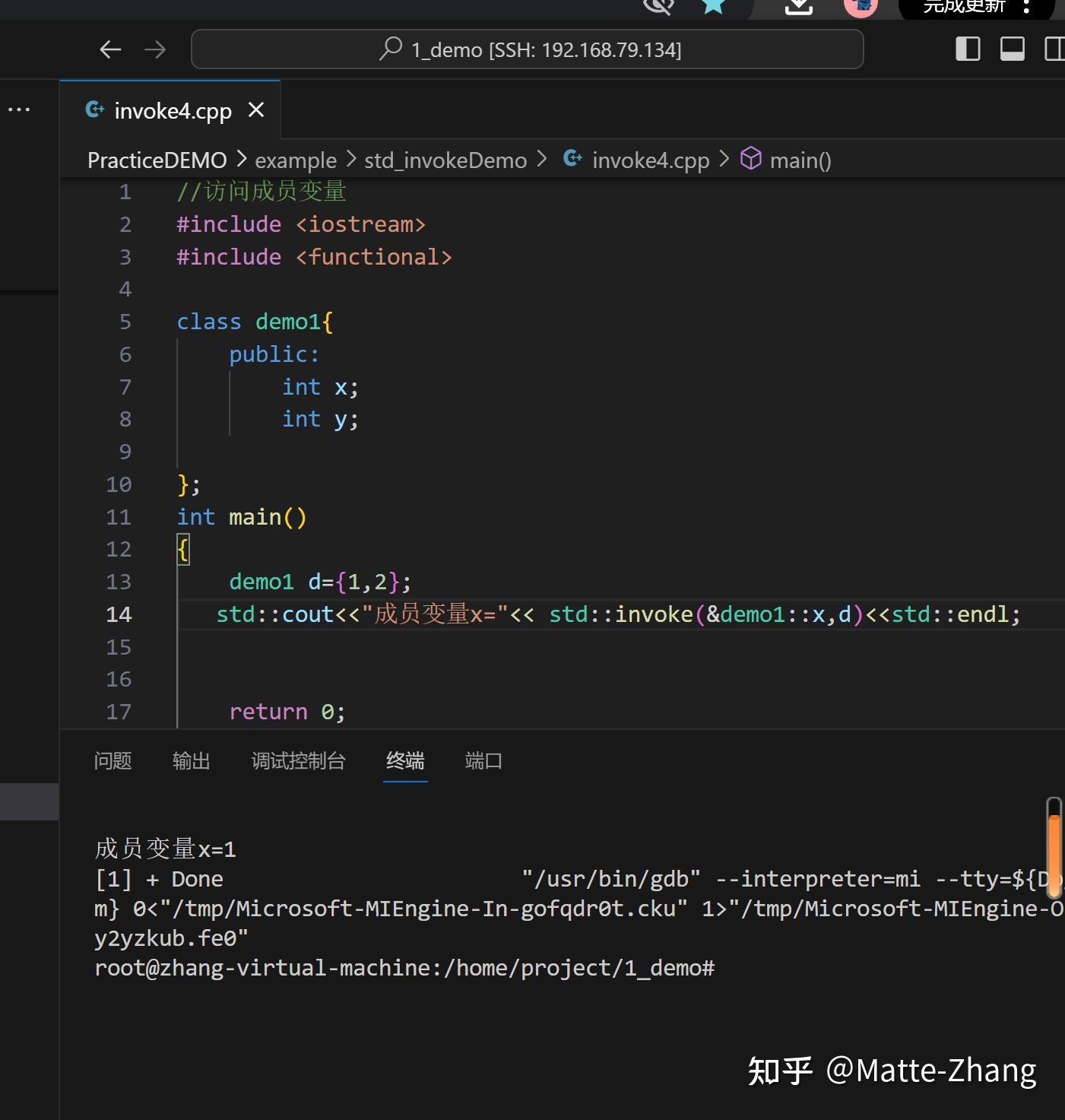Click the star bookmark icon
1065x1120 pixels.
(x=712, y=6)
